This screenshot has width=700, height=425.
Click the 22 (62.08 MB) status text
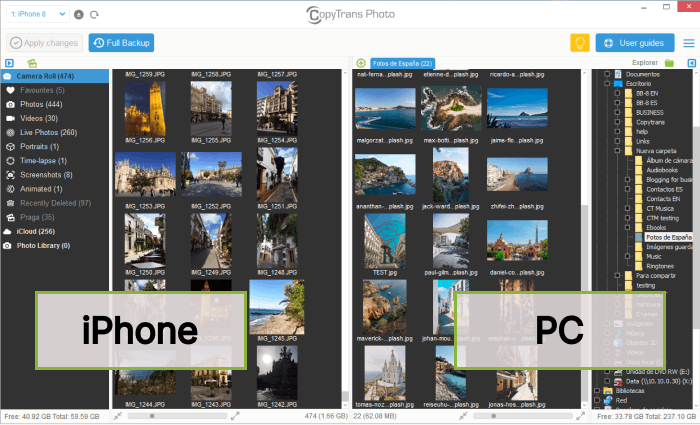tap(375, 416)
